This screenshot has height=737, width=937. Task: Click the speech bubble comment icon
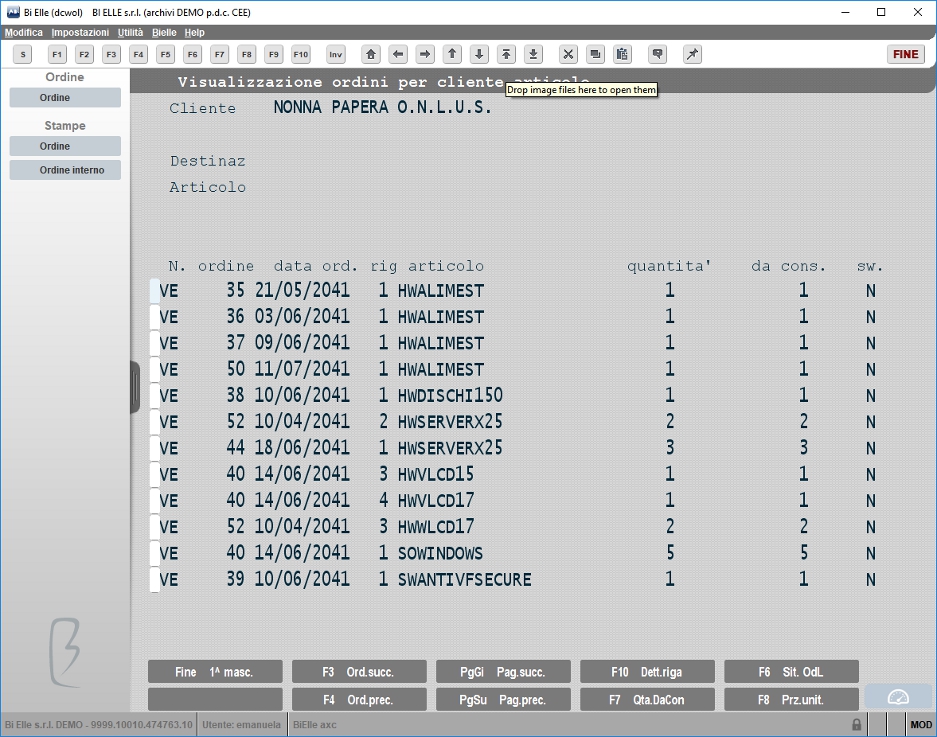657,54
